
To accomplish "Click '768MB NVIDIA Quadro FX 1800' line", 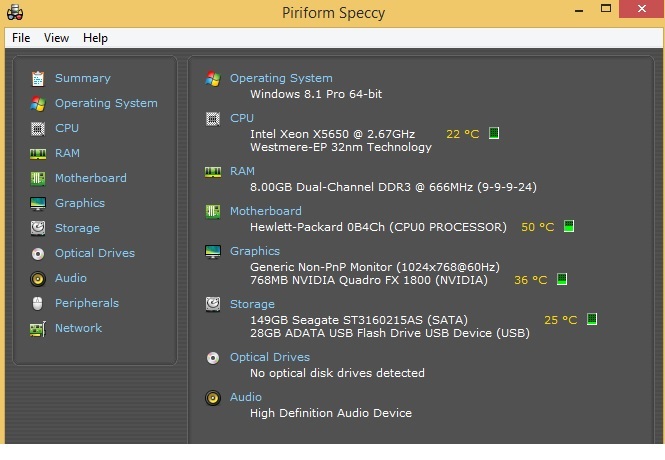I will point(369,280).
